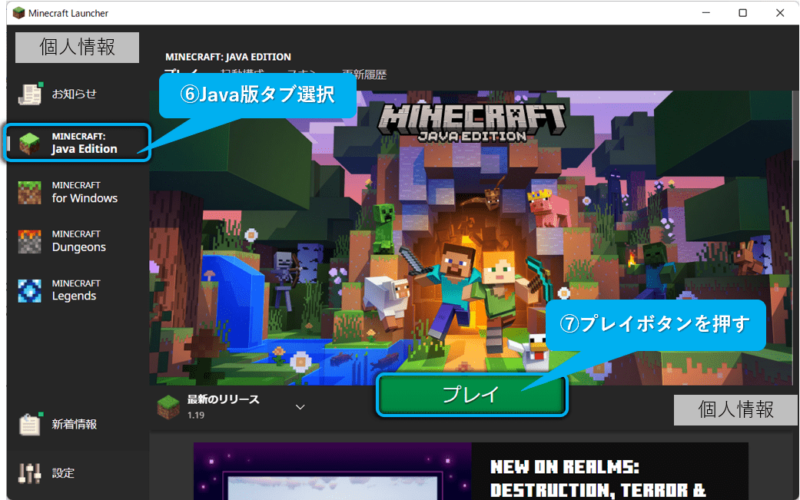Click the green プレイ button
Screen dimensions: 800x500
pos(472,395)
